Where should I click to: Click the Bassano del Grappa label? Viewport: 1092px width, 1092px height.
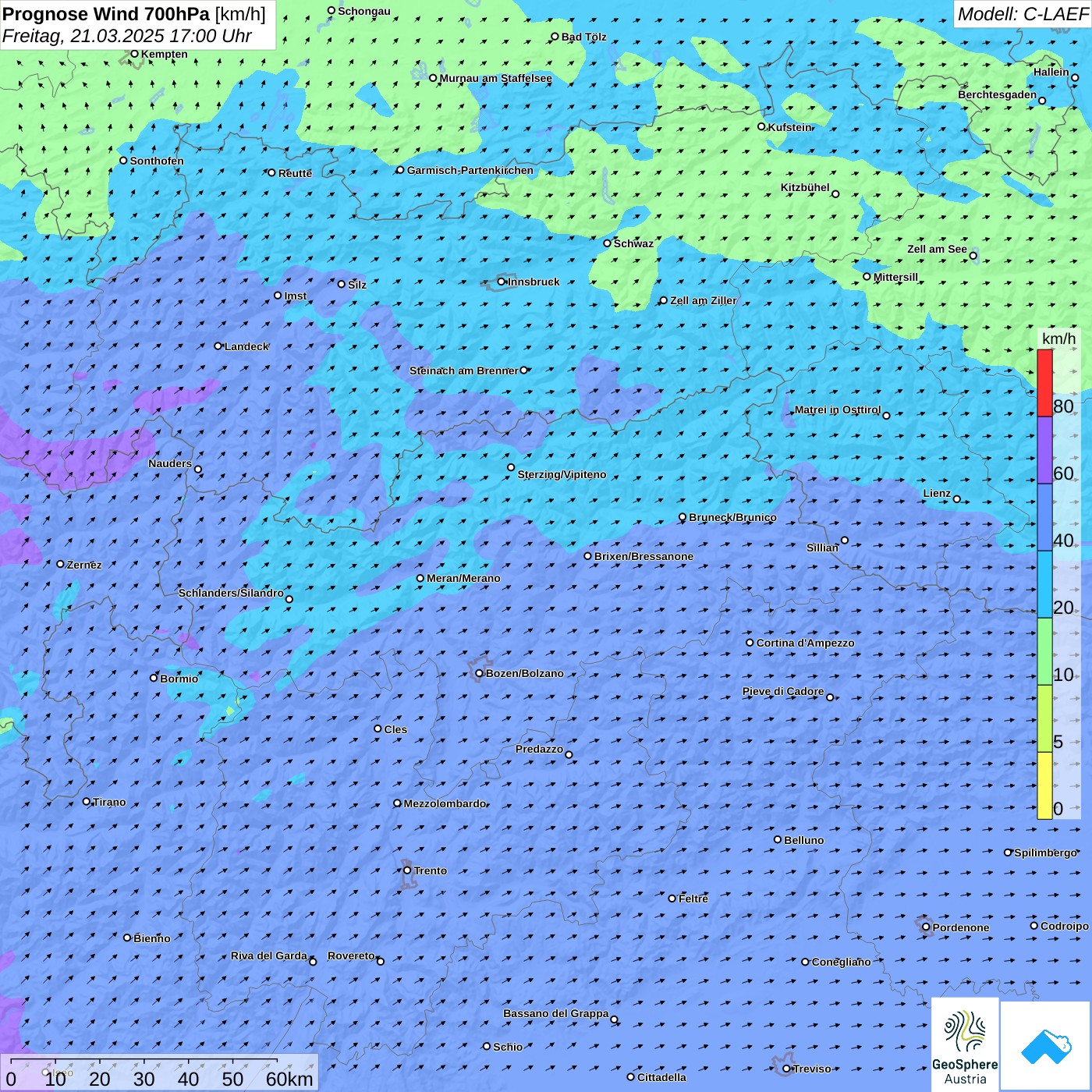pos(555,1013)
